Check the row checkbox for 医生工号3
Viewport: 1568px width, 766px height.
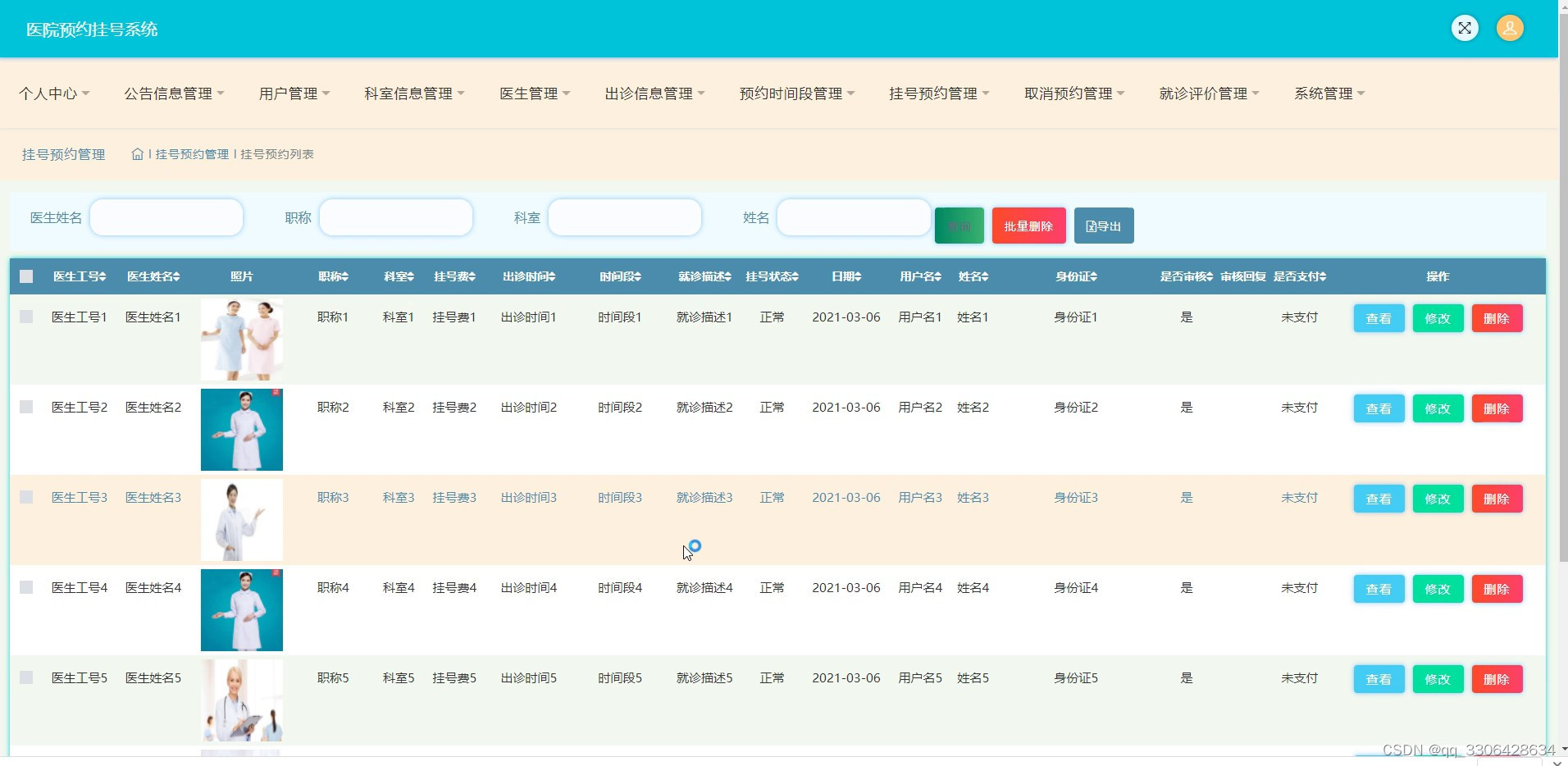26,497
